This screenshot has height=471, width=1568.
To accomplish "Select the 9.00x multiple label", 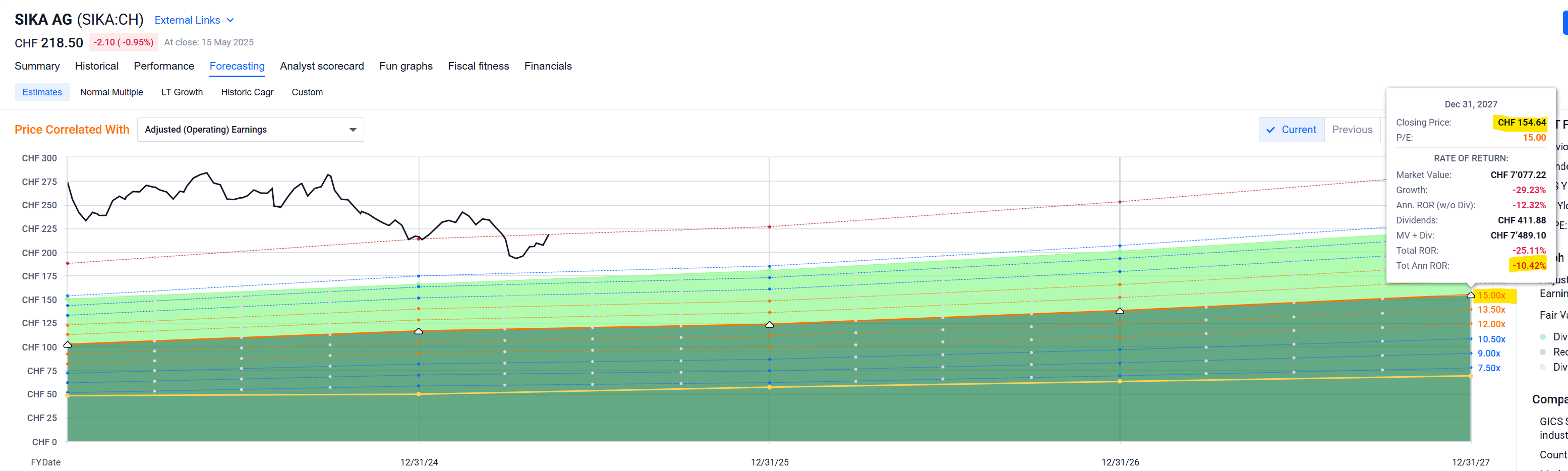I will tap(1489, 354).
